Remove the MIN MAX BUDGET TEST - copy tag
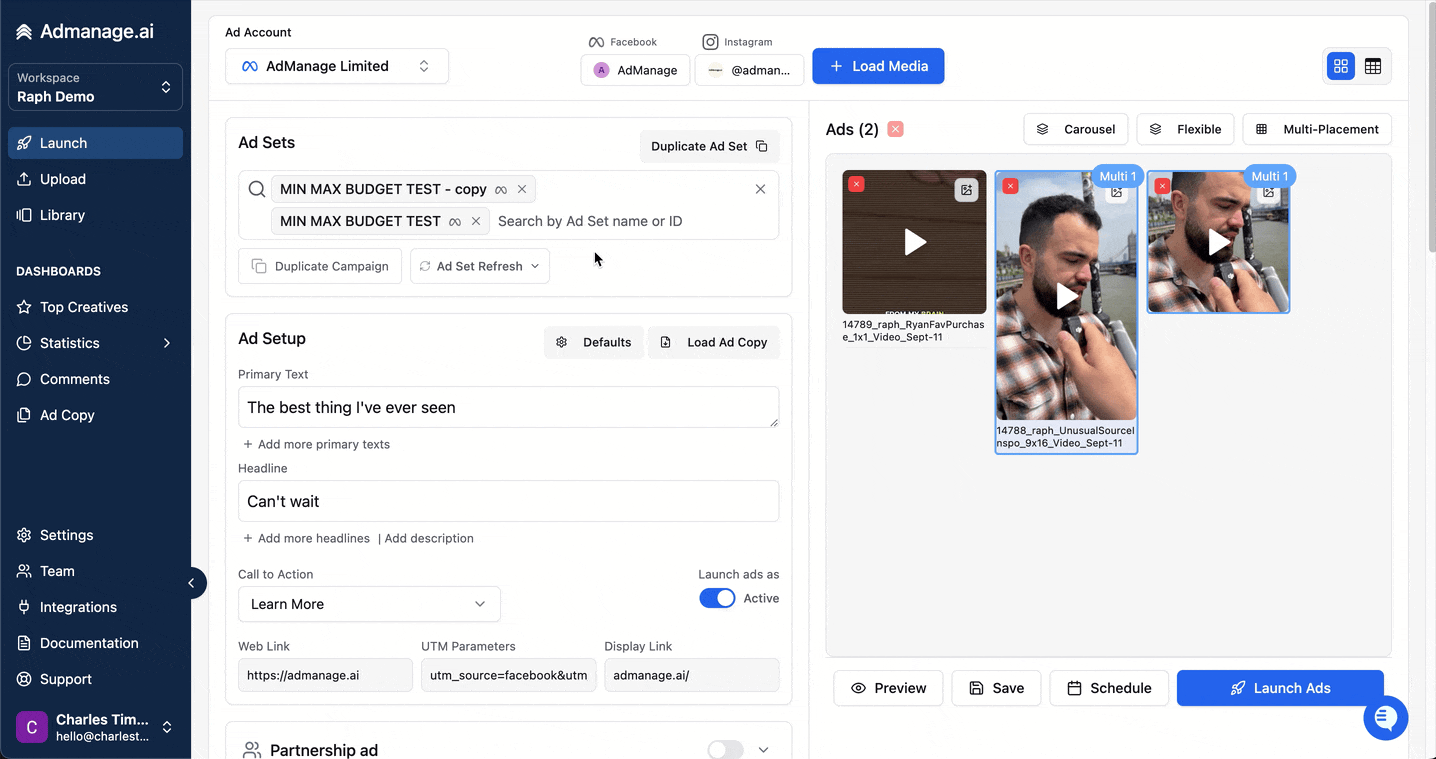 pos(522,189)
